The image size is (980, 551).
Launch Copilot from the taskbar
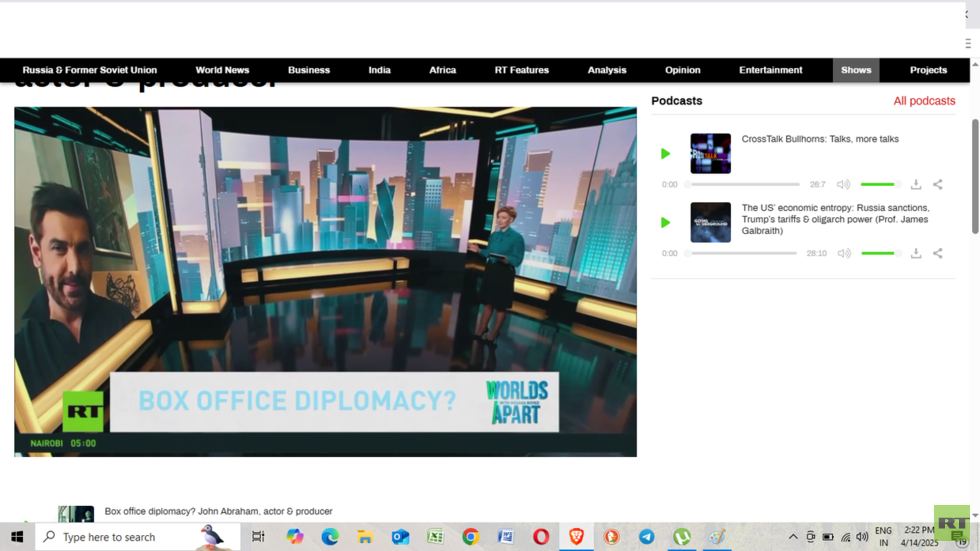(294, 537)
